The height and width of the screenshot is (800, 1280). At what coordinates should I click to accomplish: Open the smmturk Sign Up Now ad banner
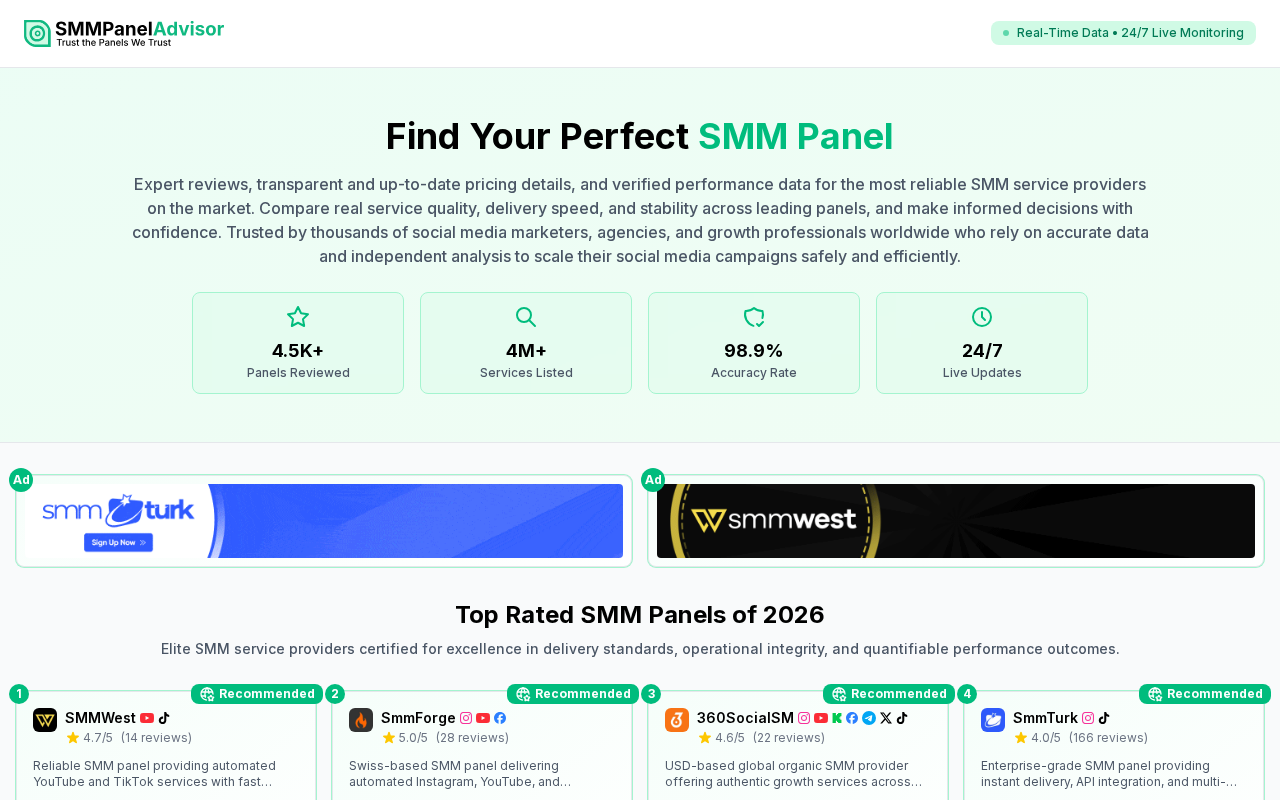point(324,521)
